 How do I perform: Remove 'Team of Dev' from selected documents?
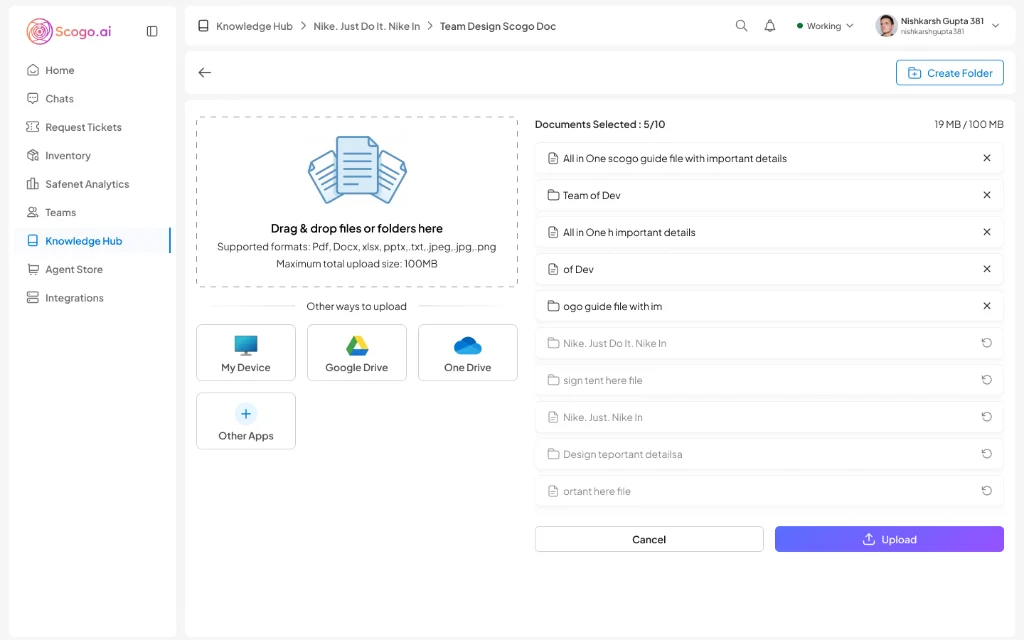(x=987, y=194)
